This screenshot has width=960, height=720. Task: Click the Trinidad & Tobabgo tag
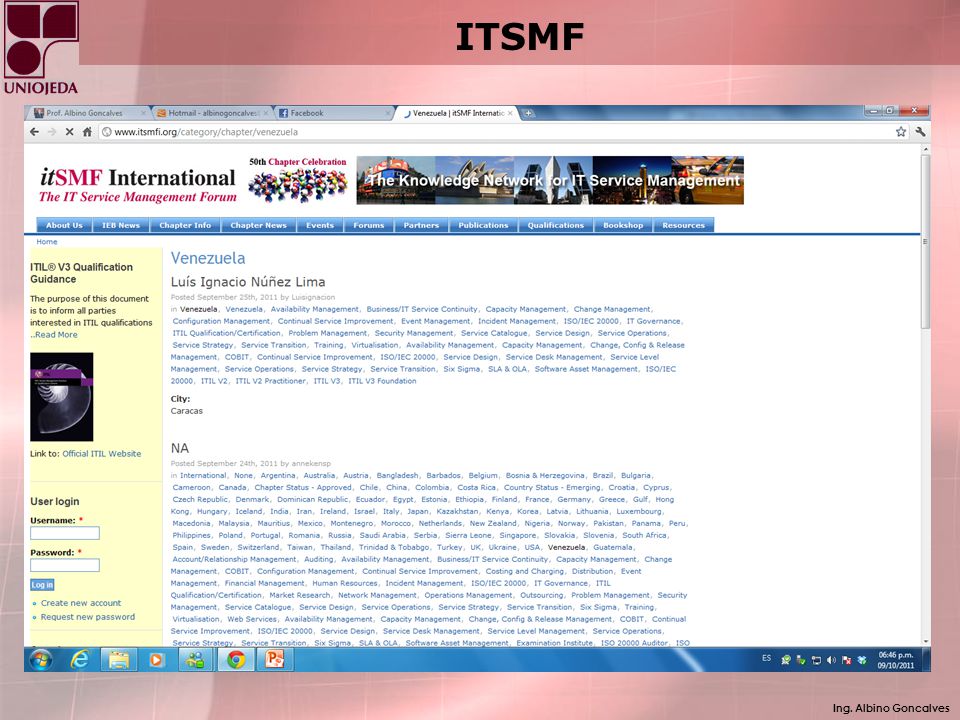[x=394, y=547]
